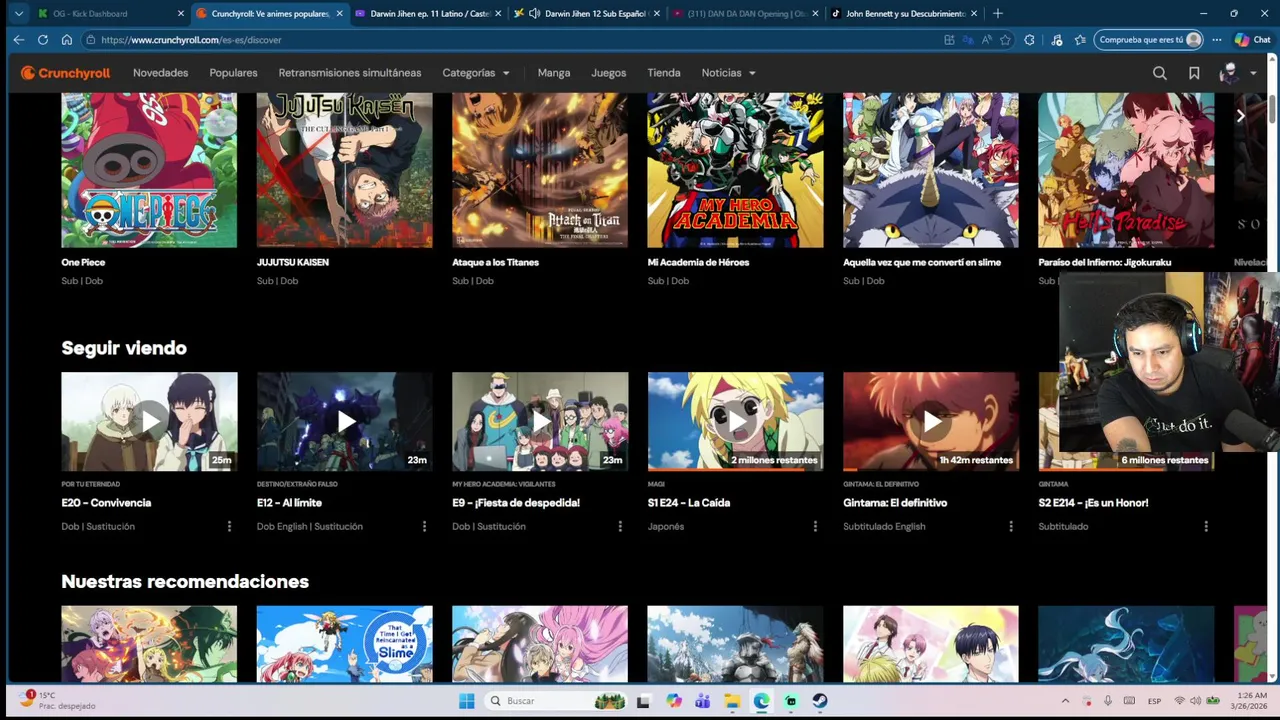Open the tab actions dropdown
1280x720 pixels.
pyautogui.click(x=18, y=14)
